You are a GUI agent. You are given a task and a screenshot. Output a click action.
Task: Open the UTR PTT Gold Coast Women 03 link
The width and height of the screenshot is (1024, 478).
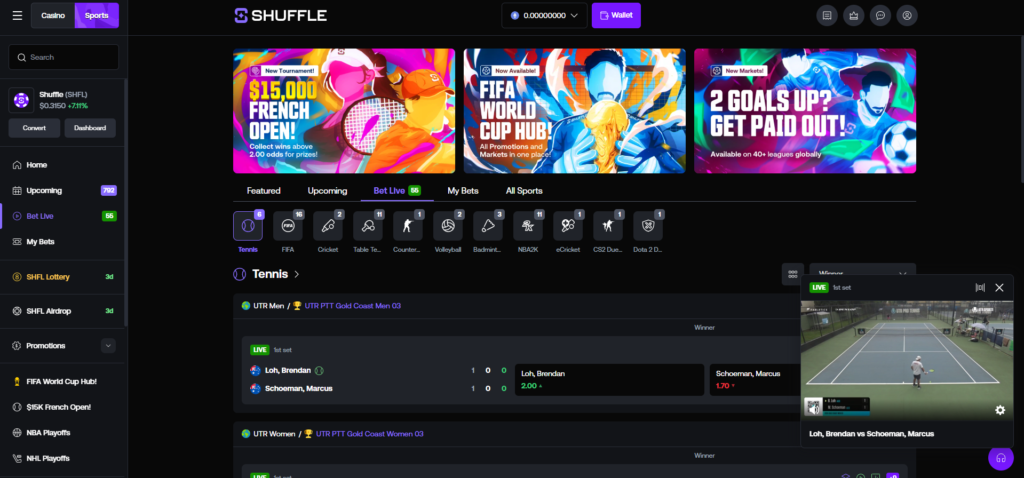370,434
